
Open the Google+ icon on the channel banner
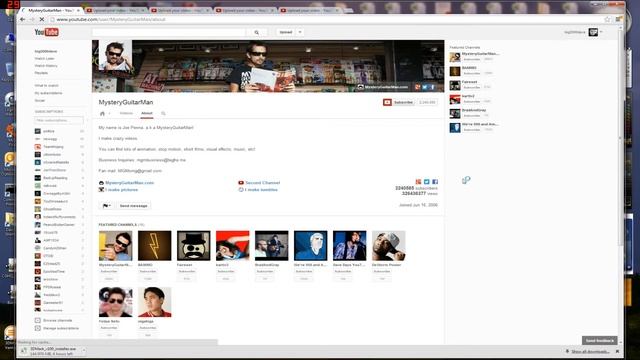click(x=418, y=87)
